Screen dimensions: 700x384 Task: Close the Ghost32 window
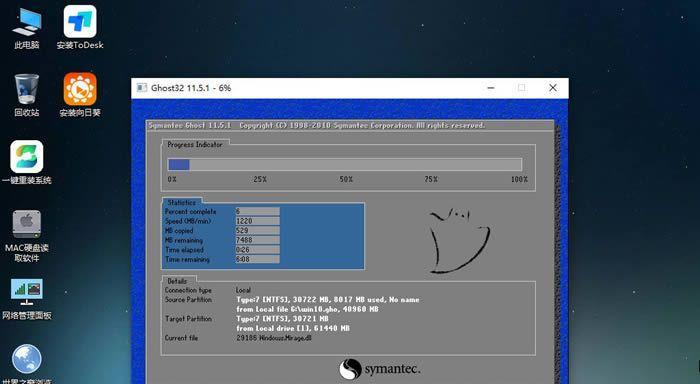pyautogui.click(x=553, y=88)
